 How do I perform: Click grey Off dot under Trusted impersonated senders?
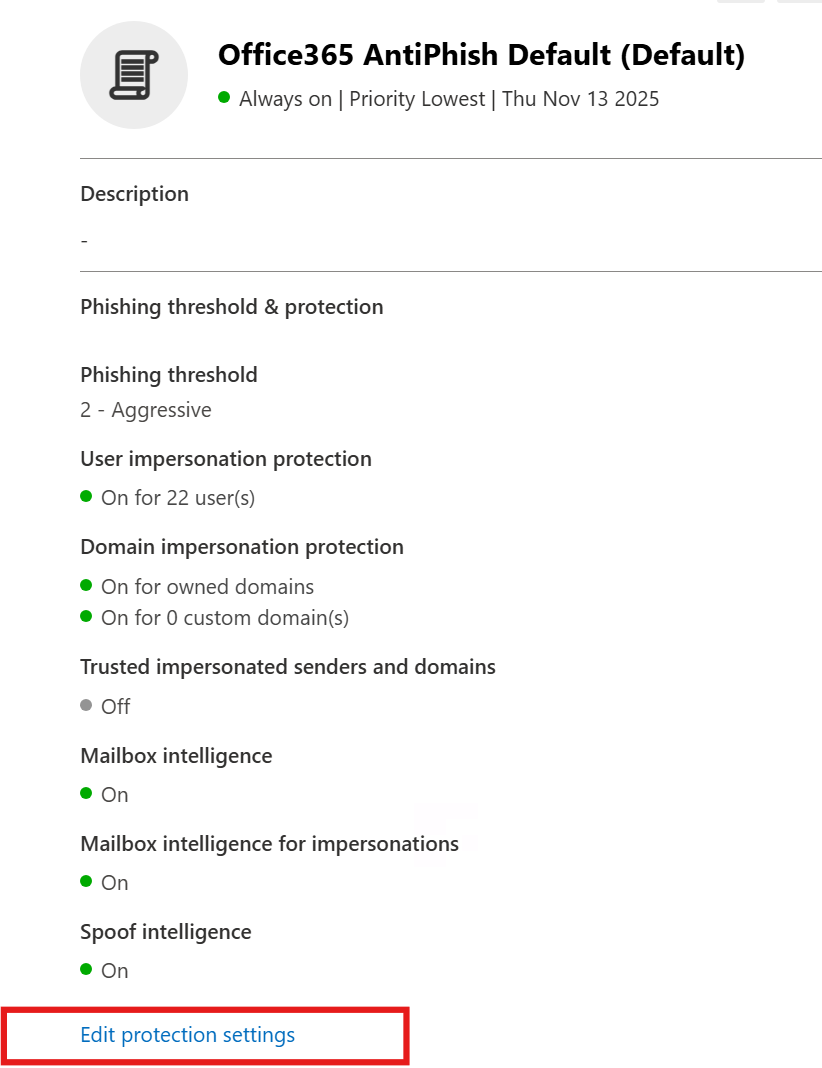click(x=87, y=705)
